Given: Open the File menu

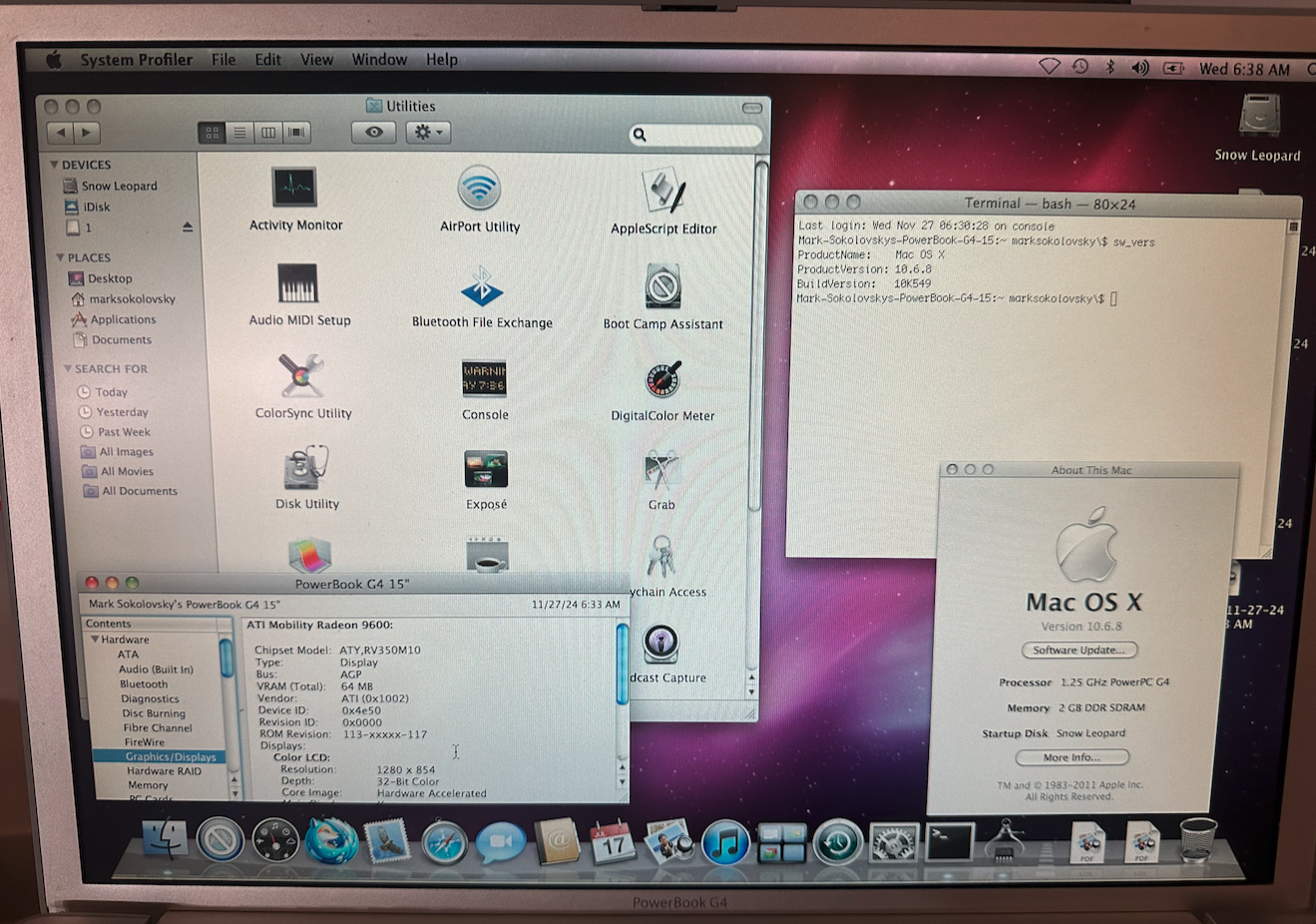Looking at the screenshot, I should coord(223,60).
